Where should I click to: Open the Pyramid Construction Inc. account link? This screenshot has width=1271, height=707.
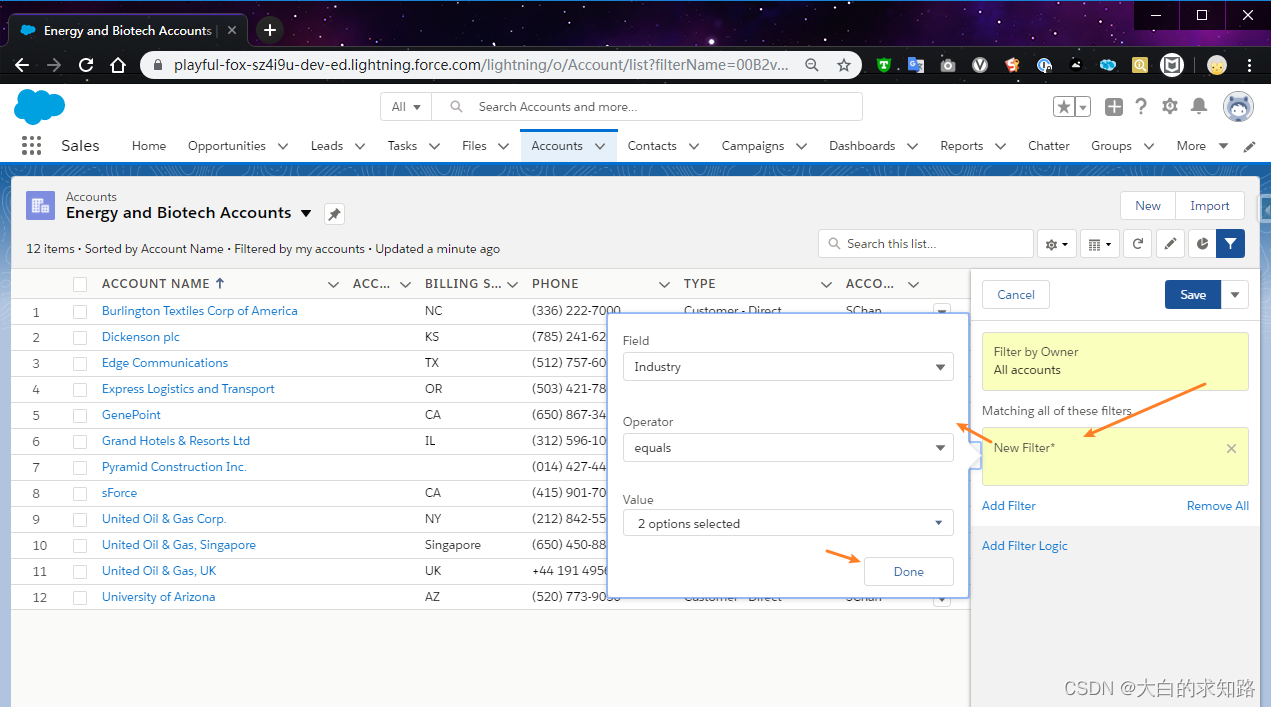[174, 466]
